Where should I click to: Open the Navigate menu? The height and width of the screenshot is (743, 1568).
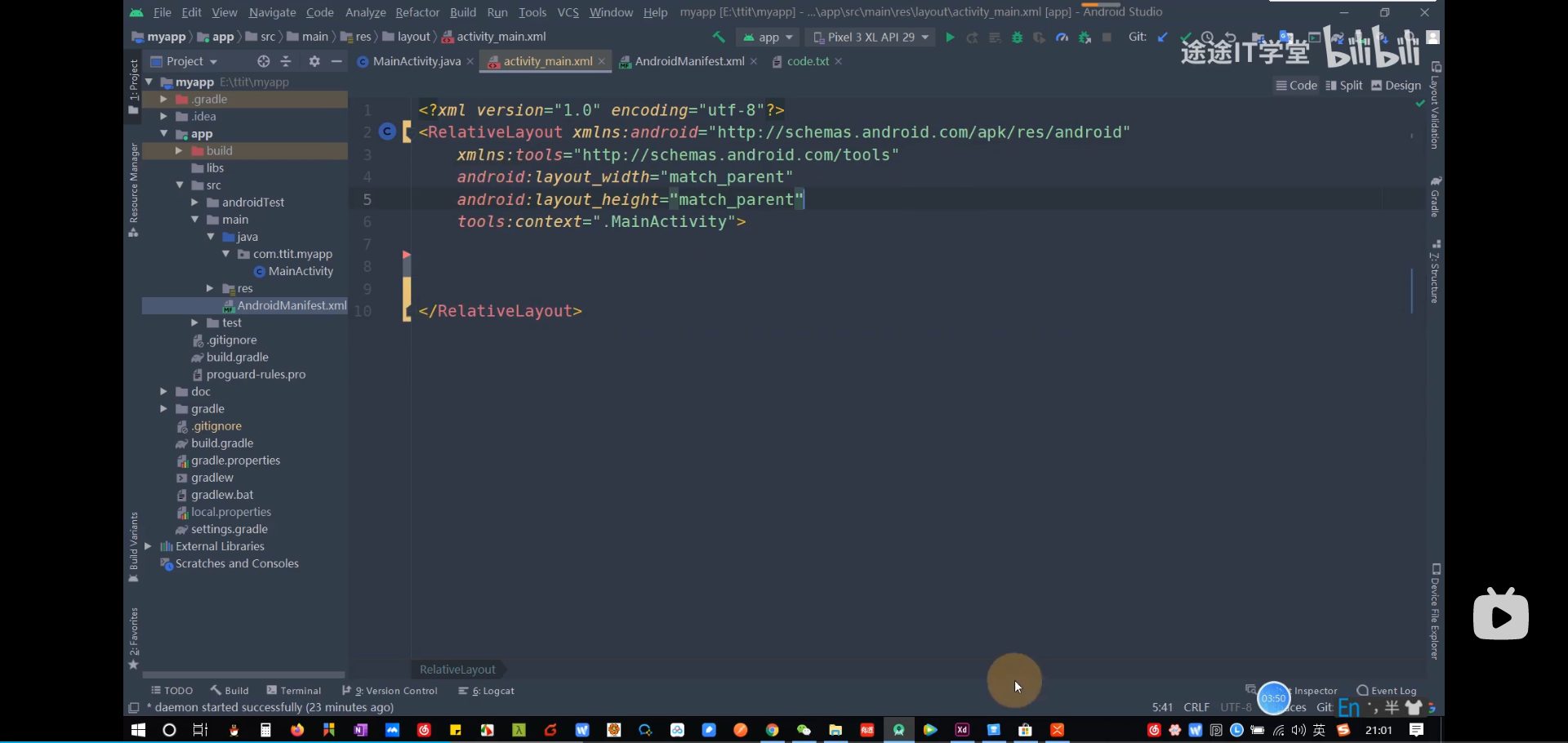point(272,12)
